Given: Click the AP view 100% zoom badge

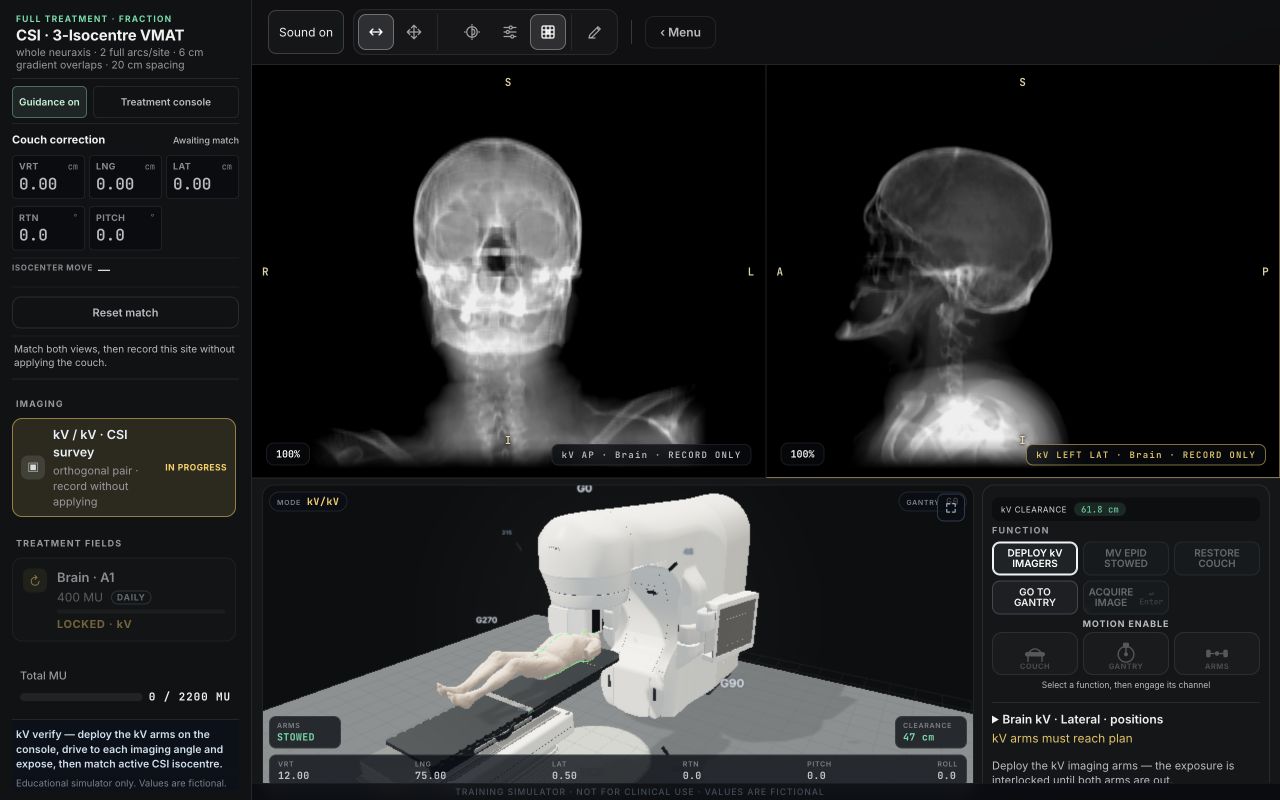Looking at the screenshot, I should tap(288, 454).
